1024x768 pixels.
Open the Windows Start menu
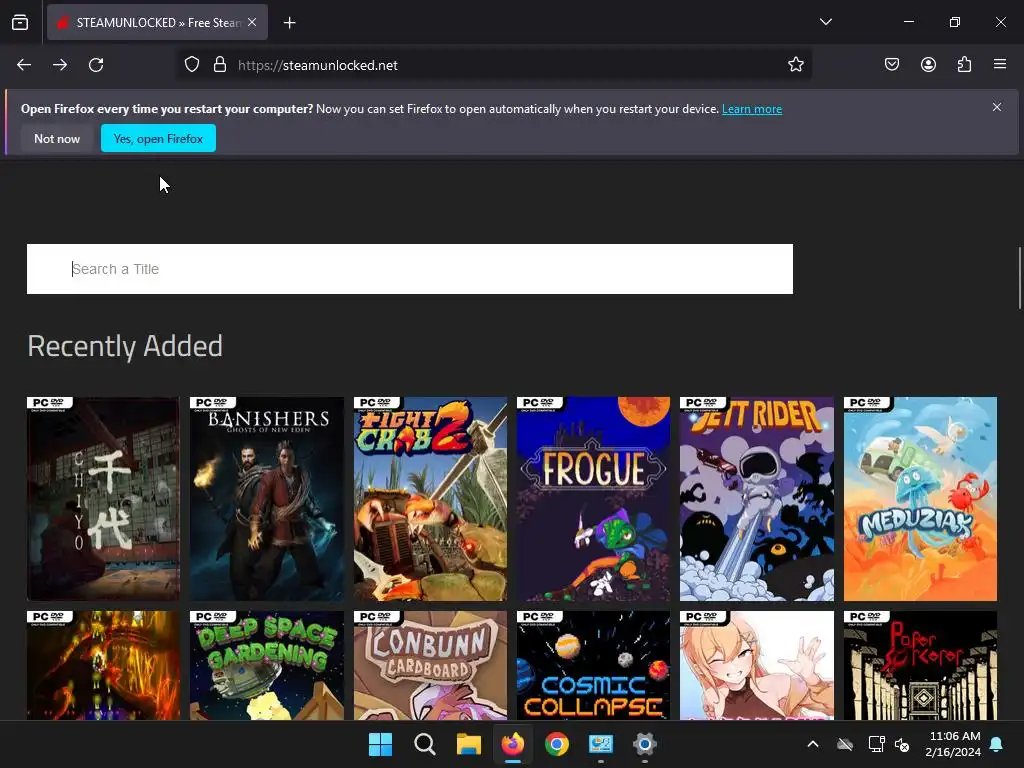380,744
